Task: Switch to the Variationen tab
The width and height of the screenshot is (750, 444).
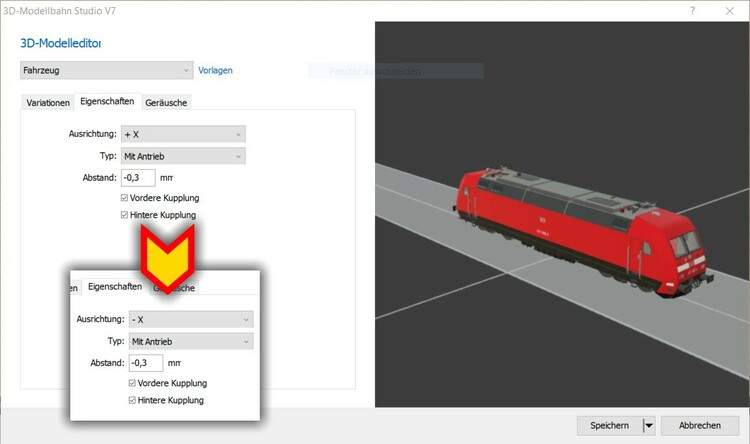Action: [x=48, y=103]
